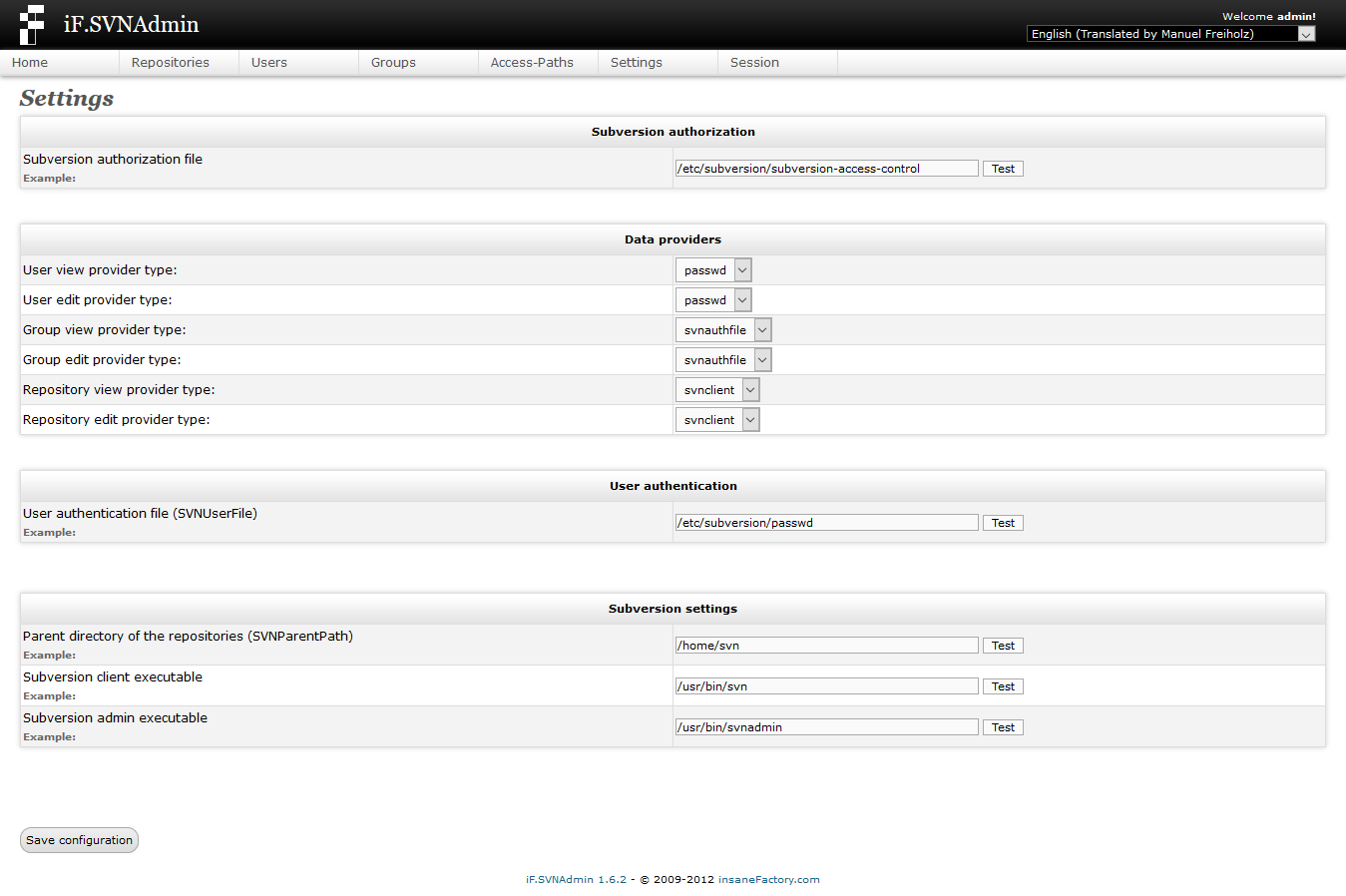This screenshot has width=1346, height=896.
Task: Switch to the Repositories tab
Action: tap(170, 62)
